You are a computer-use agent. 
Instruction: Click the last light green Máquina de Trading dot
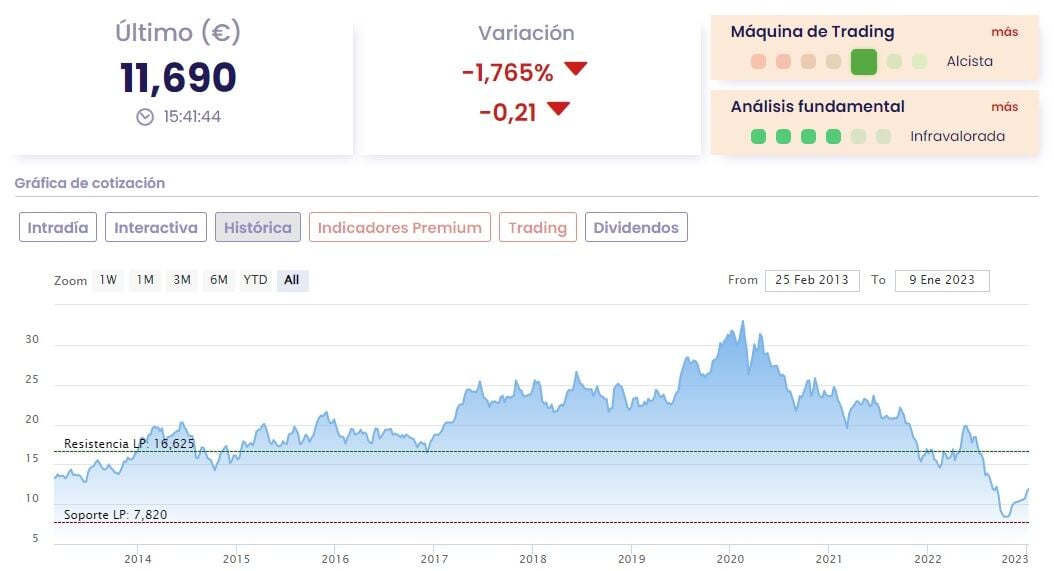tap(919, 62)
